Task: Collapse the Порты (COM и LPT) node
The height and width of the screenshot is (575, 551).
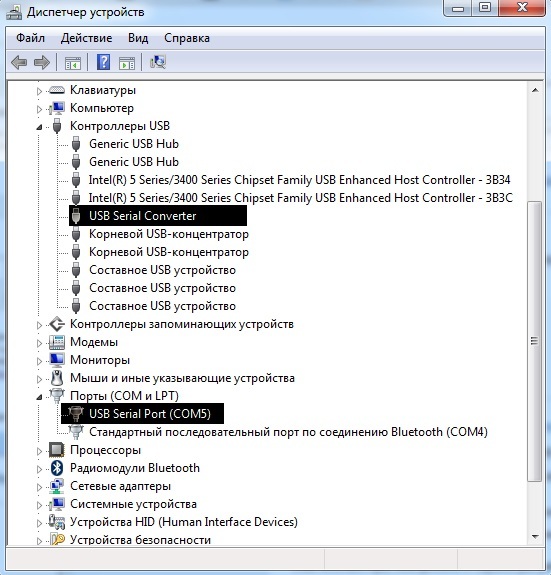Action: (x=39, y=397)
